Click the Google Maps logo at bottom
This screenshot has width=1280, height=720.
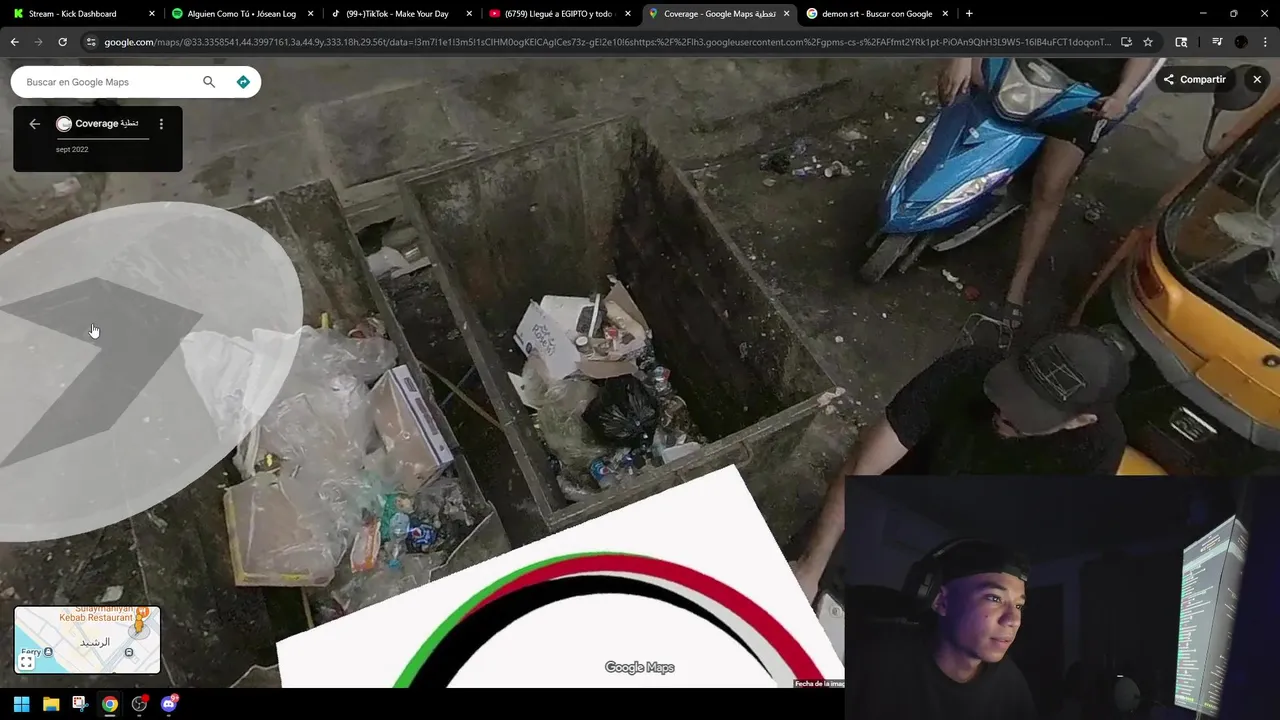pyautogui.click(x=640, y=667)
